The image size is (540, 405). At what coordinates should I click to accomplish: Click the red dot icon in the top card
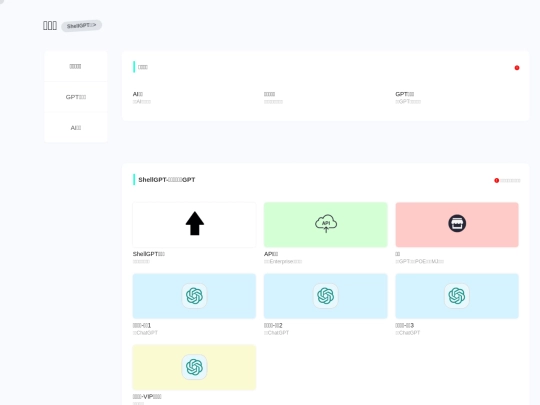coord(517,68)
